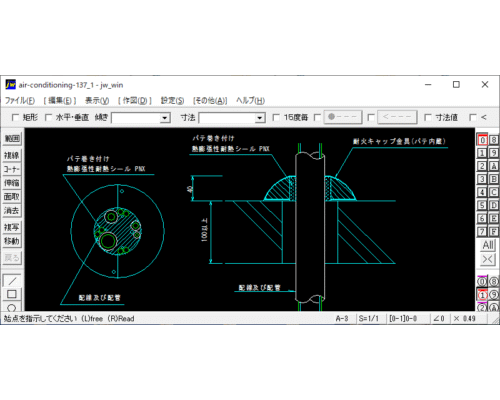Click the ∠0 angle indicator

[439, 318]
